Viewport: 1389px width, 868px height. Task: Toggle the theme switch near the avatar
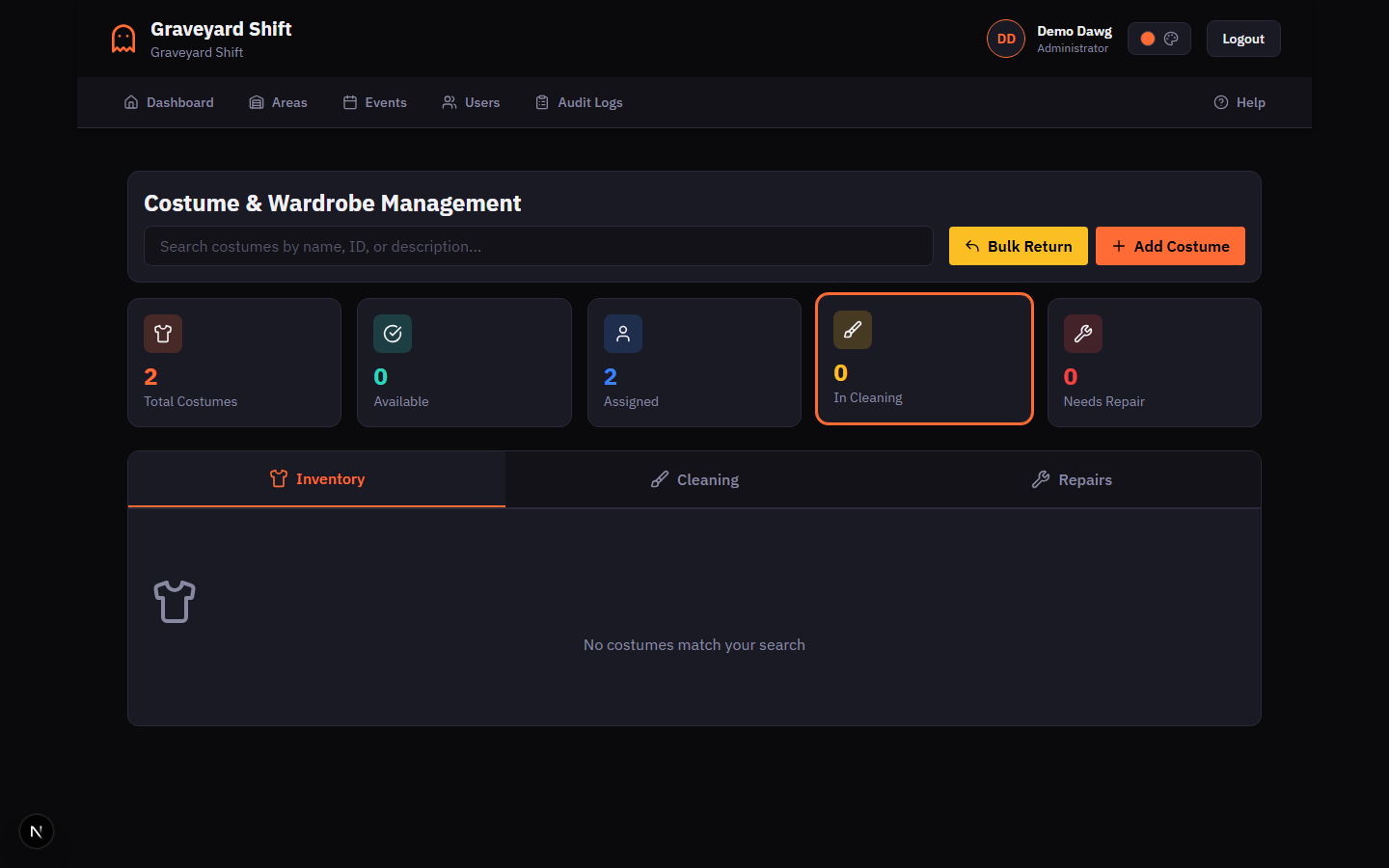pyautogui.click(x=1147, y=39)
